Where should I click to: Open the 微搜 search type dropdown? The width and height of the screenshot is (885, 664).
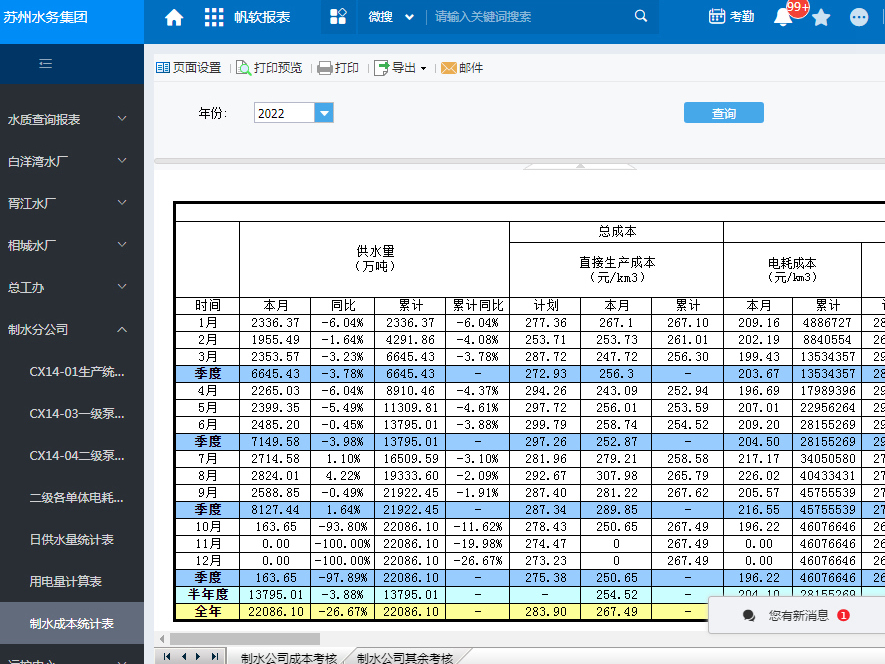pos(391,17)
